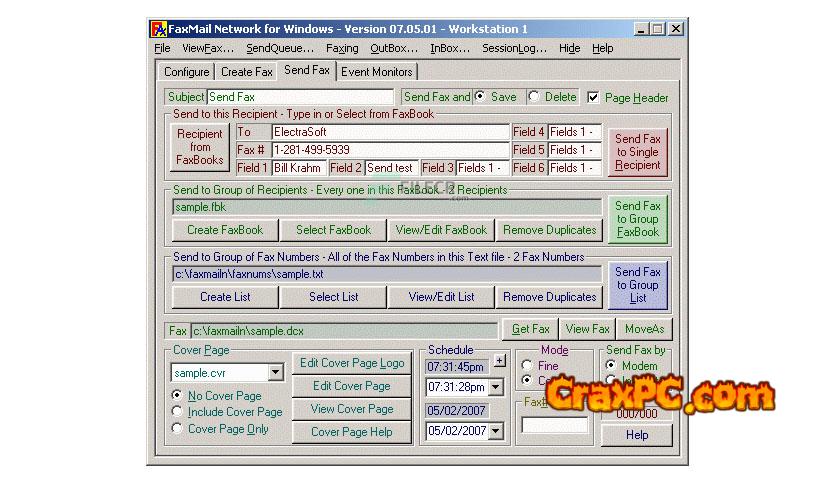Click the Select List button

[x=333, y=297]
